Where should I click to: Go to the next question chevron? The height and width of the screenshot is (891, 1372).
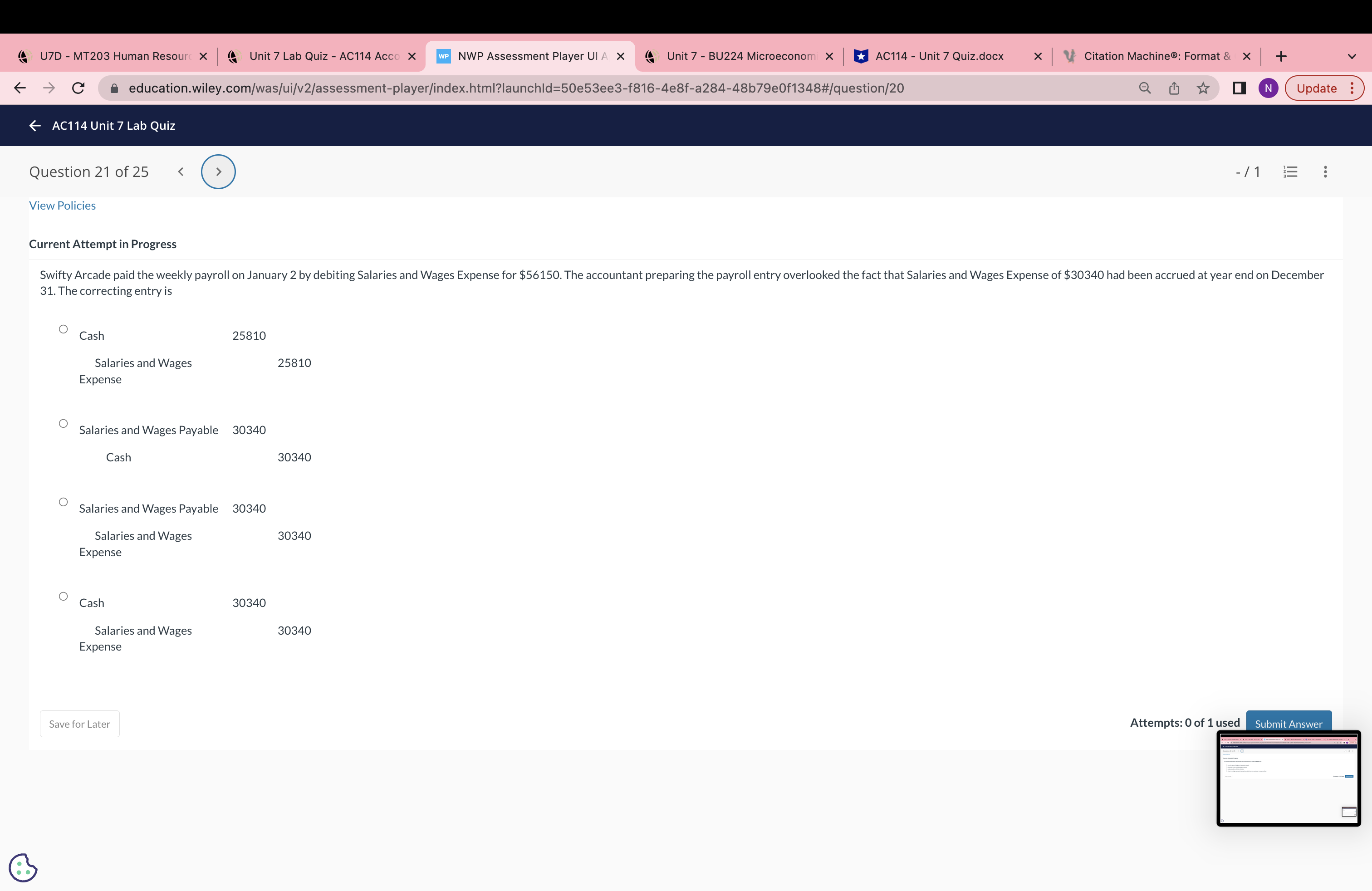pyautogui.click(x=219, y=172)
